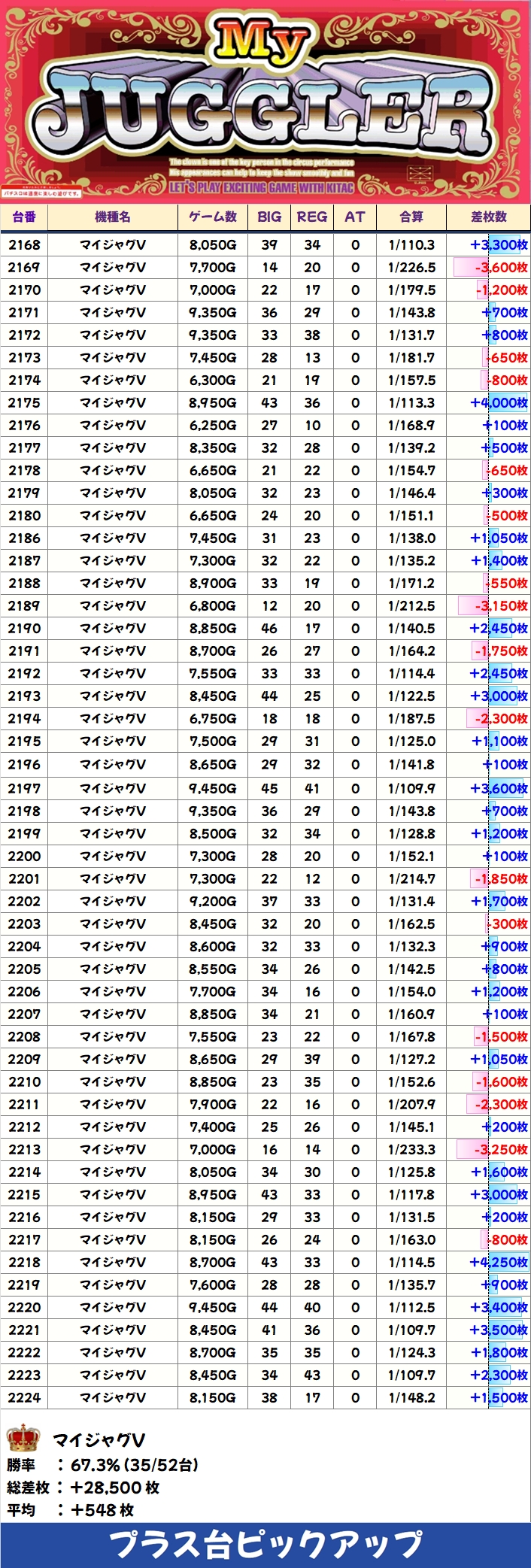This screenshot has height=1568, width=531.
Task: Click the 1/109.9 combined rate cell
Action: 411,788
